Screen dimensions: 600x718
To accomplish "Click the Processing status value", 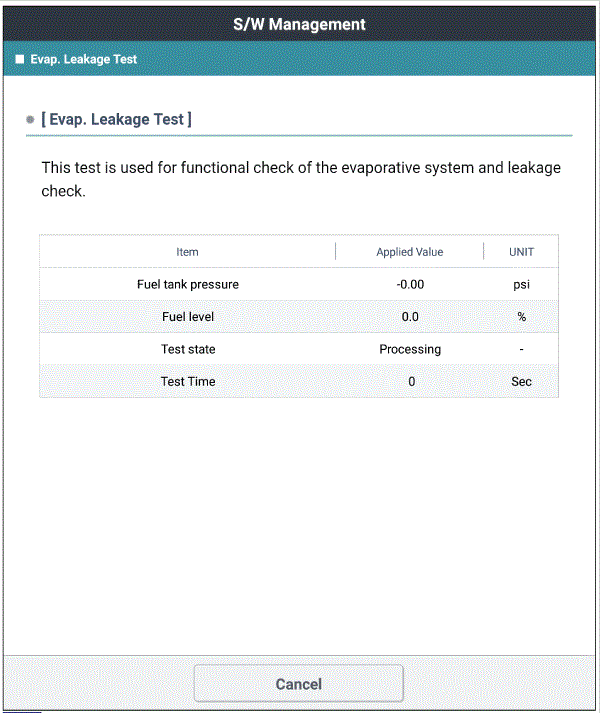I will tap(410, 349).
